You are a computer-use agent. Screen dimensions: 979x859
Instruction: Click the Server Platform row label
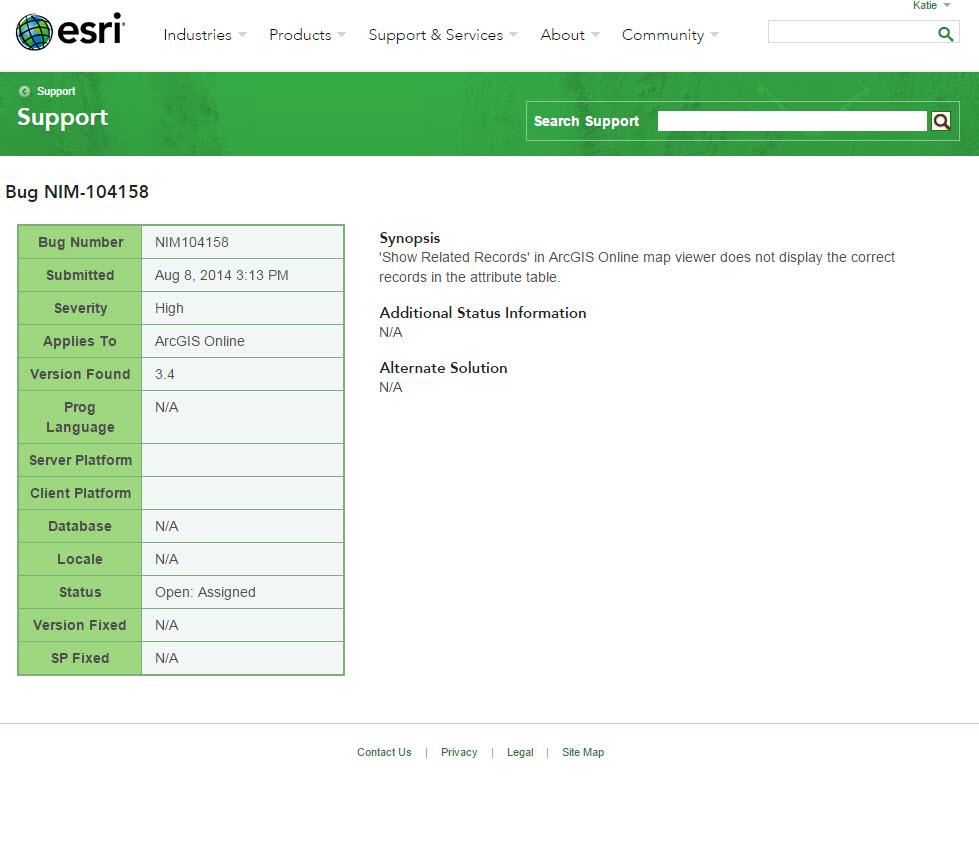pyautogui.click(x=81, y=460)
